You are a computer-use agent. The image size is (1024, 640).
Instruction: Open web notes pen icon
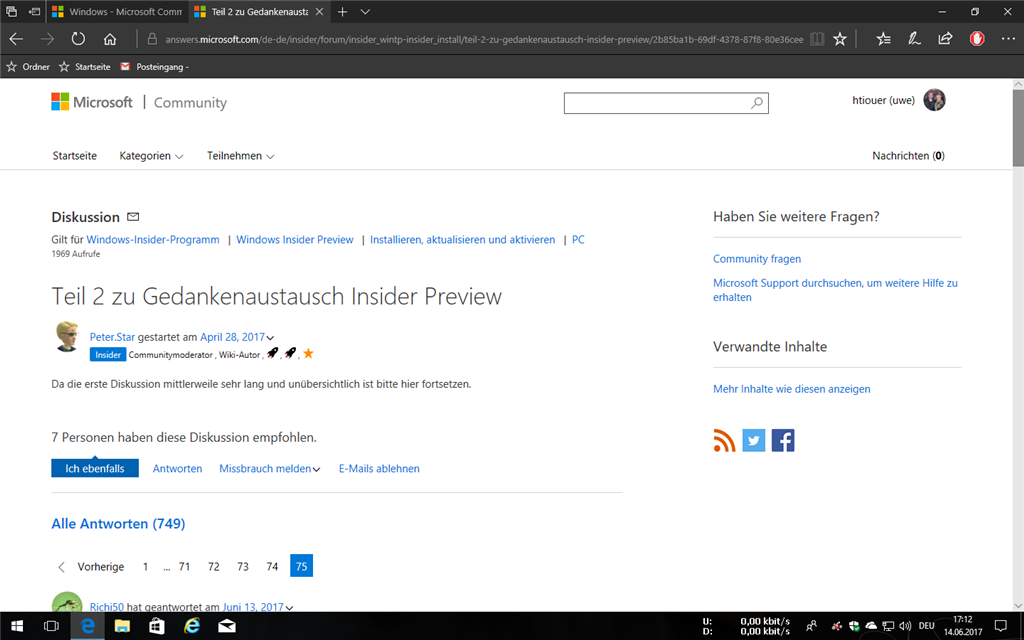click(x=914, y=39)
